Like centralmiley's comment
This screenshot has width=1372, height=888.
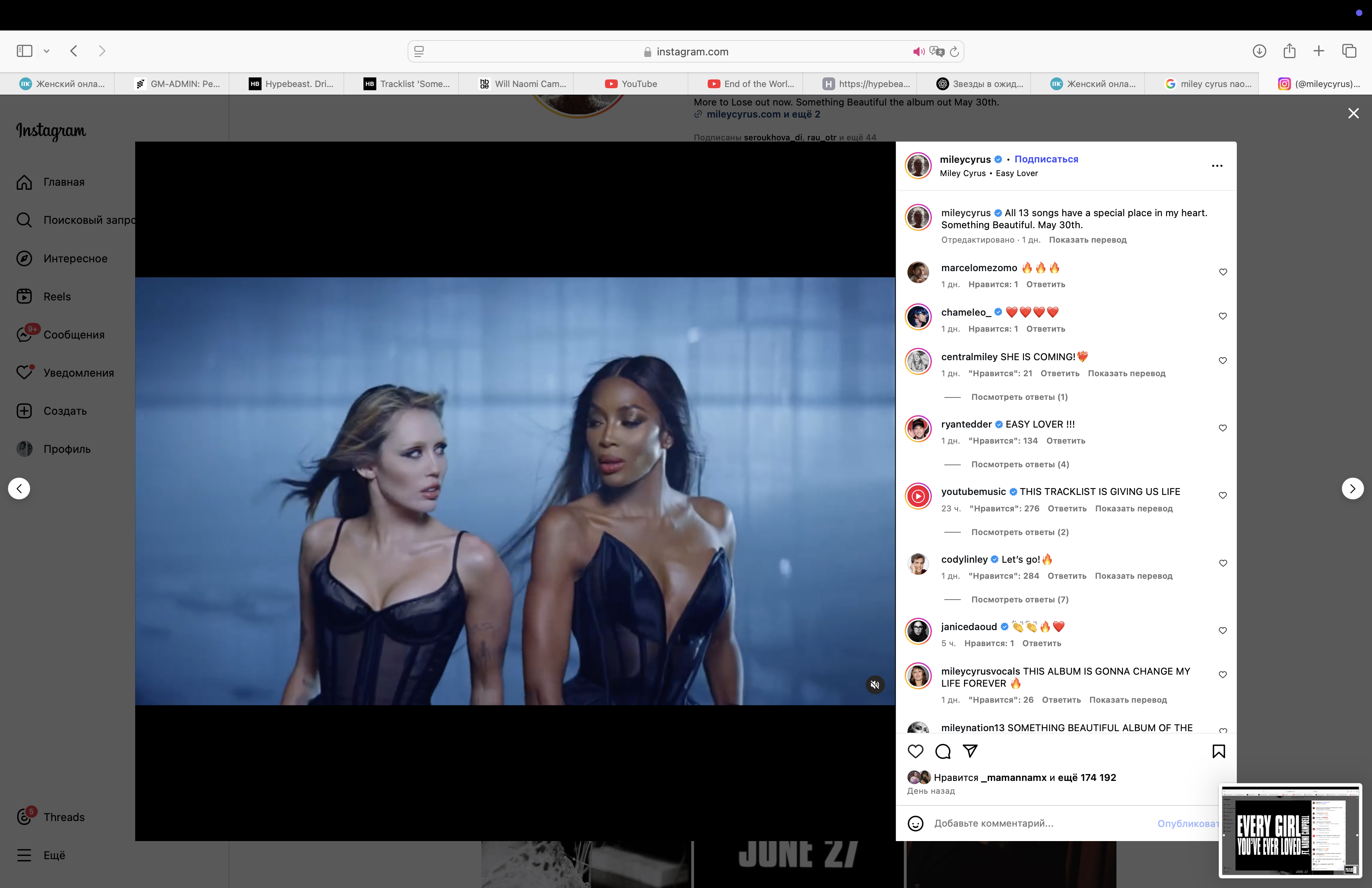pos(1223,361)
